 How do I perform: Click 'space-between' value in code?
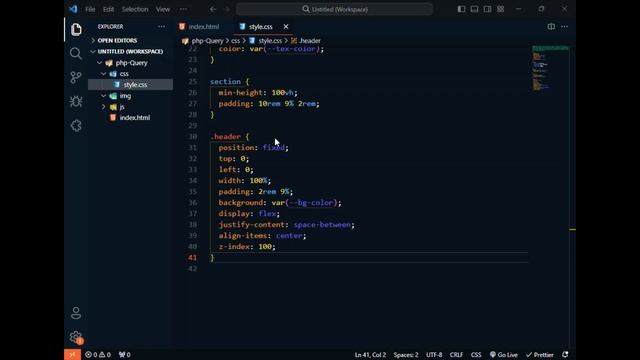(x=322, y=225)
